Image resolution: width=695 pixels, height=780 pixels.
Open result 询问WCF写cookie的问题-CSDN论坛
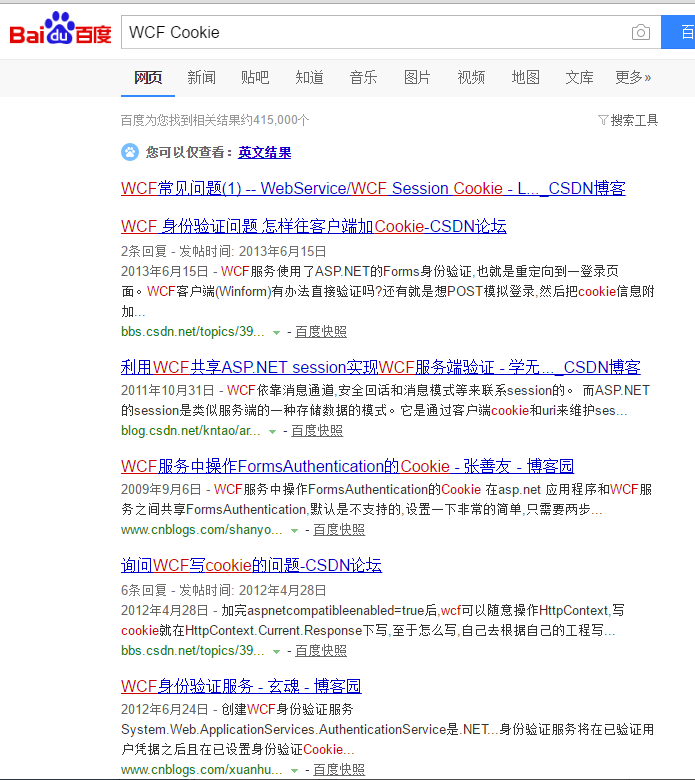(x=251, y=565)
